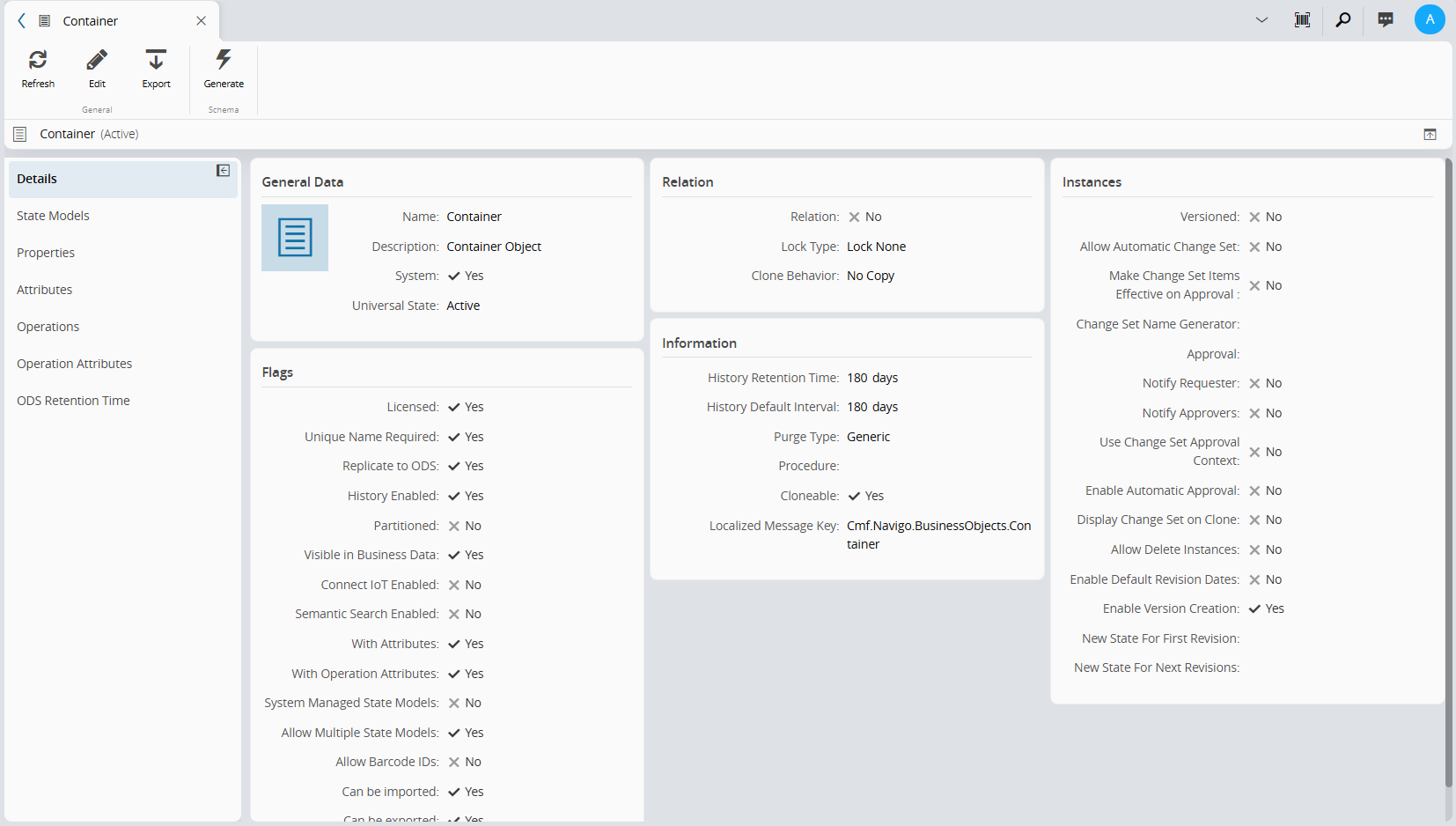Screen dimensions: 1456x826
Task: Click the 'No Copy' clone behavior value
Action: click(x=871, y=276)
